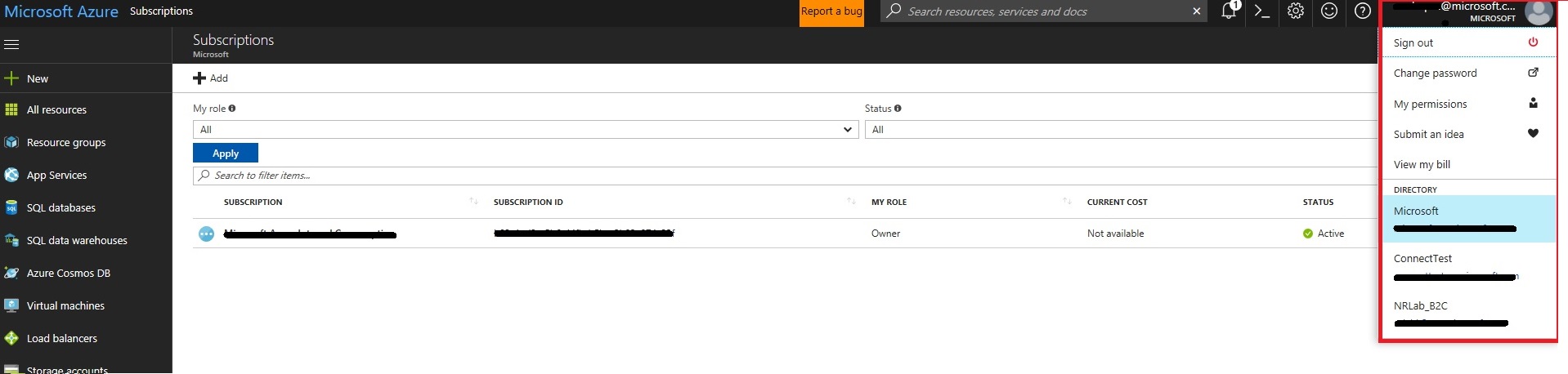1568x374 pixels.
Task: Click the red Sign out power icon
Action: 1533,42
